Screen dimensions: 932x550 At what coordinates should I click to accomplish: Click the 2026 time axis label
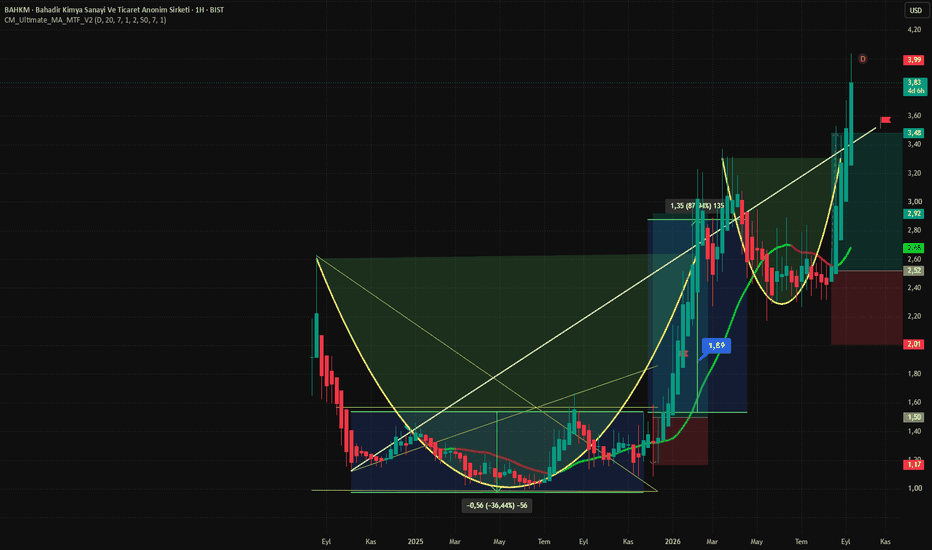point(673,542)
